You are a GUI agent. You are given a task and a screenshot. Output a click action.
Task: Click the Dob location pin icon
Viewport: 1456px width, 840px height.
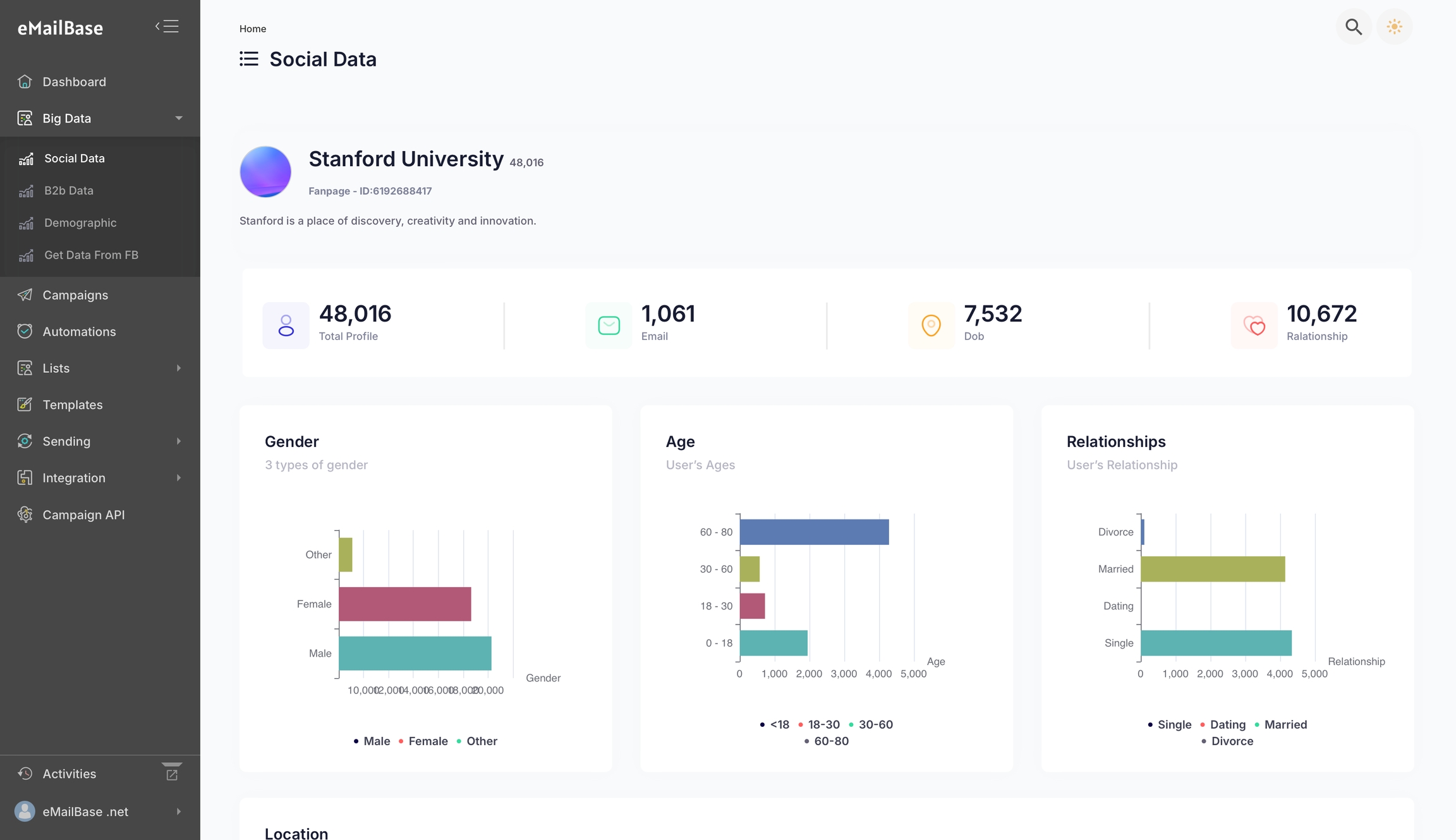point(931,326)
